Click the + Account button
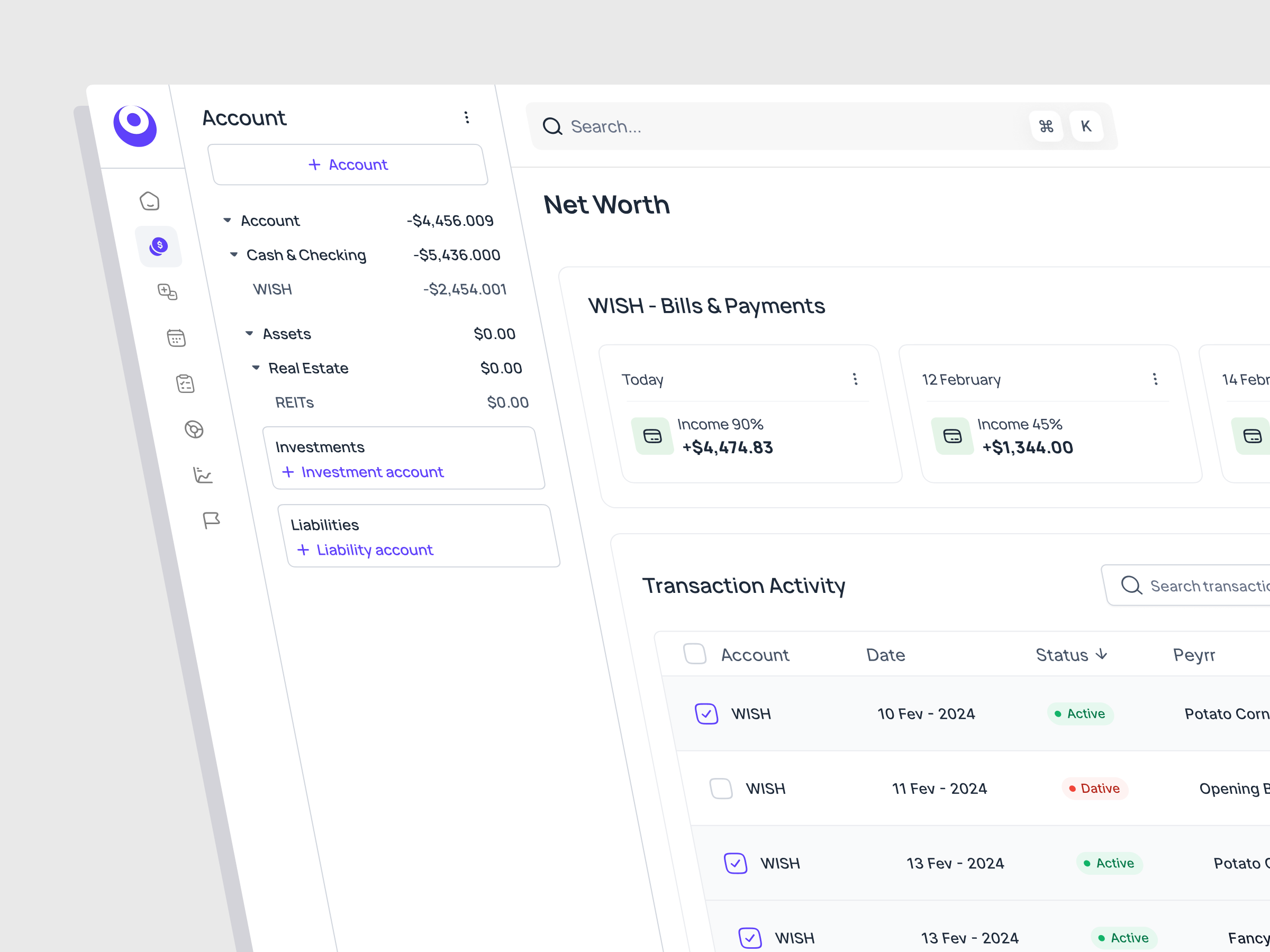Screen dimensions: 1270x952 348,164
